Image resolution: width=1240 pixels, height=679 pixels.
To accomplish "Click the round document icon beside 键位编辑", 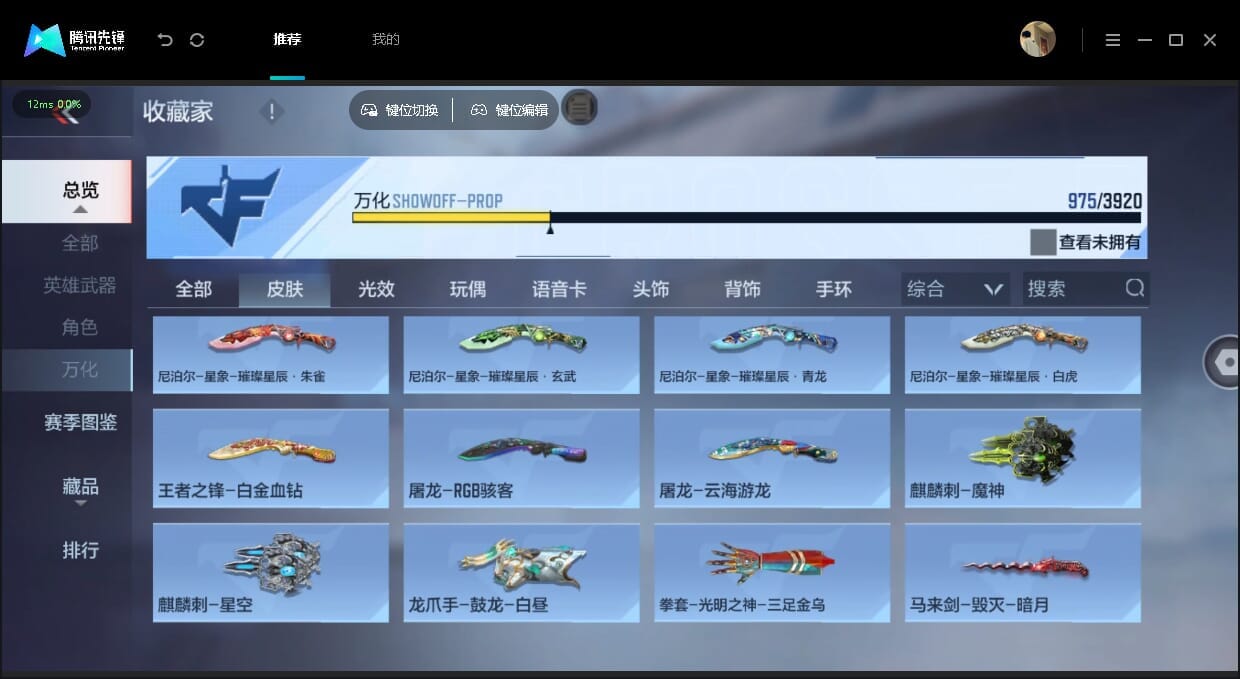I will coord(579,107).
